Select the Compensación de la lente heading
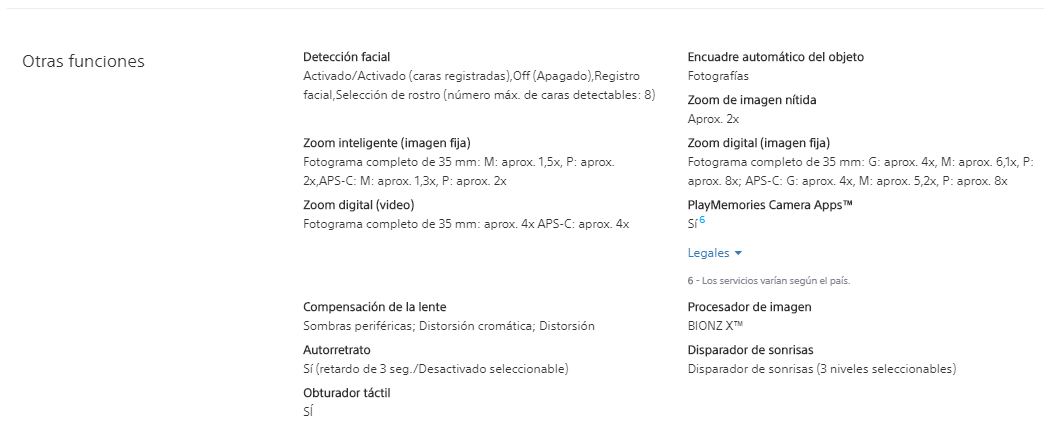The width and height of the screenshot is (1044, 423). pyautogui.click(x=374, y=307)
